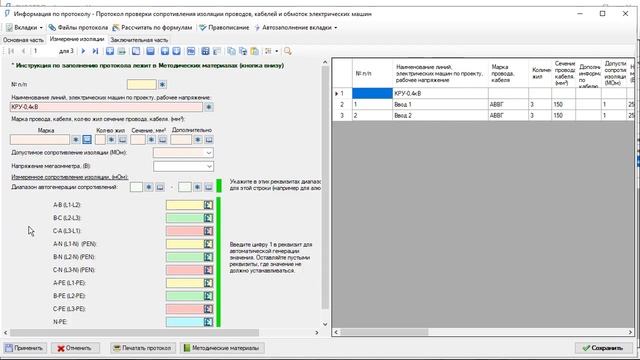Click the asterisk button next to № п/п field
The height and width of the screenshot is (360, 640).
coord(162,84)
